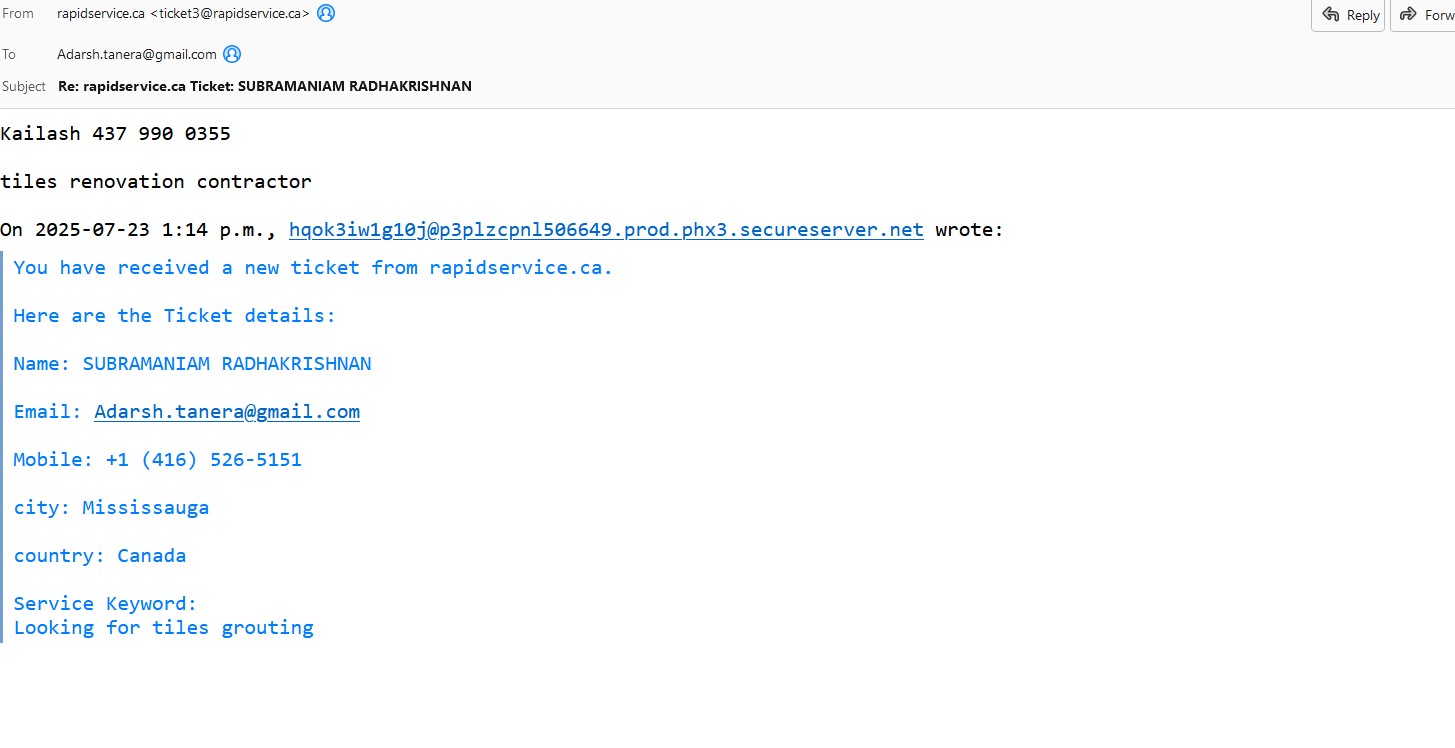
Task: Click 'You have received a new ticket' line
Action: tap(313, 268)
